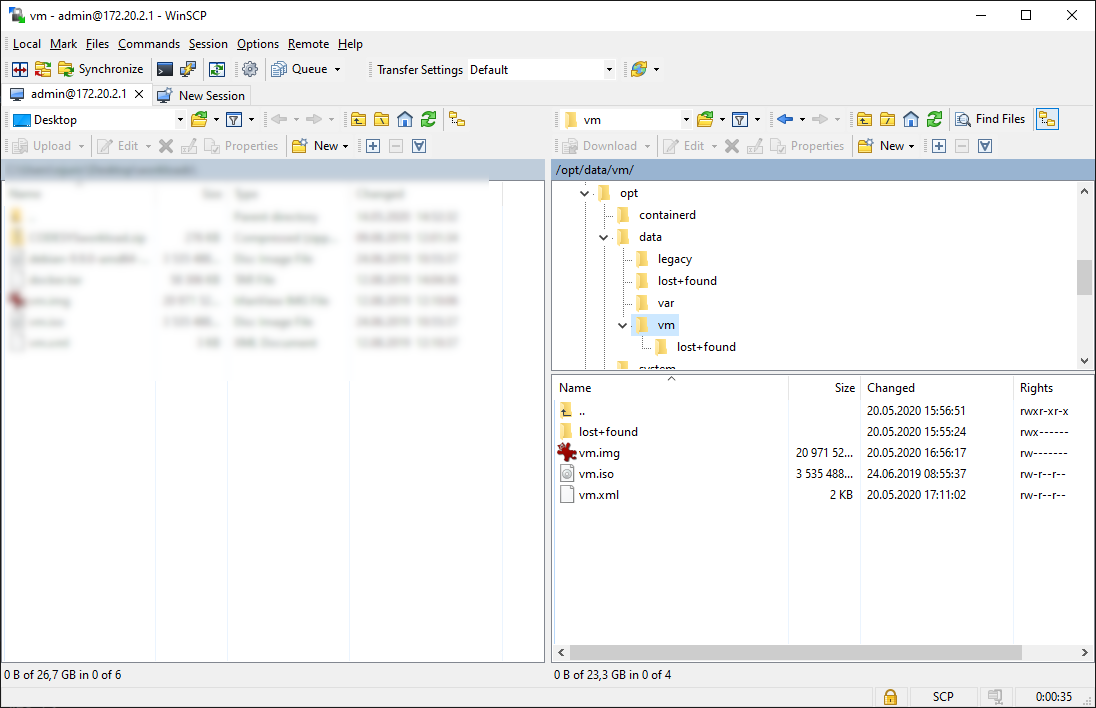Open the local Desktop drive dropdown
This screenshot has height=708, width=1096.
click(x=180, y=120)
